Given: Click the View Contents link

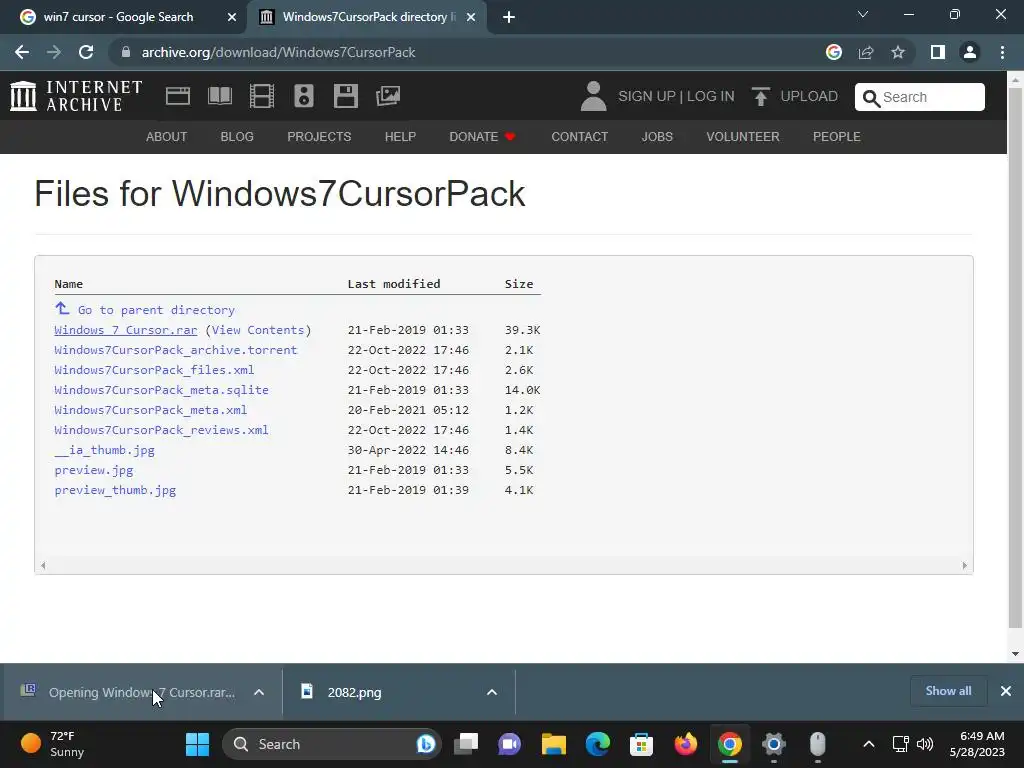Looking at the screenshot, I should tap(258, 330).
